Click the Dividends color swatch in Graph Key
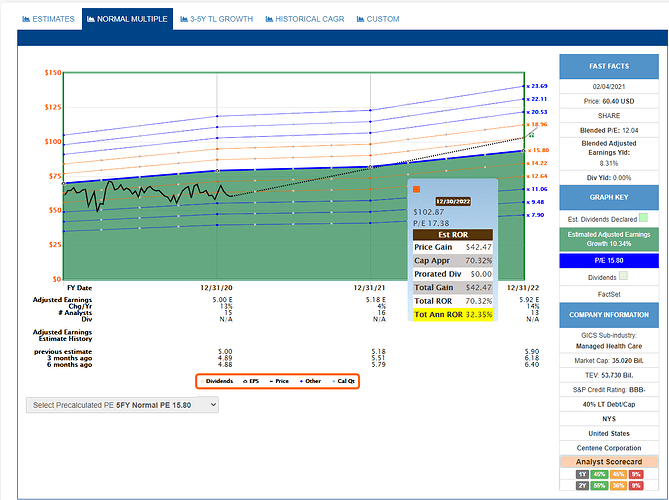669x500 pixels. [623, 276]
